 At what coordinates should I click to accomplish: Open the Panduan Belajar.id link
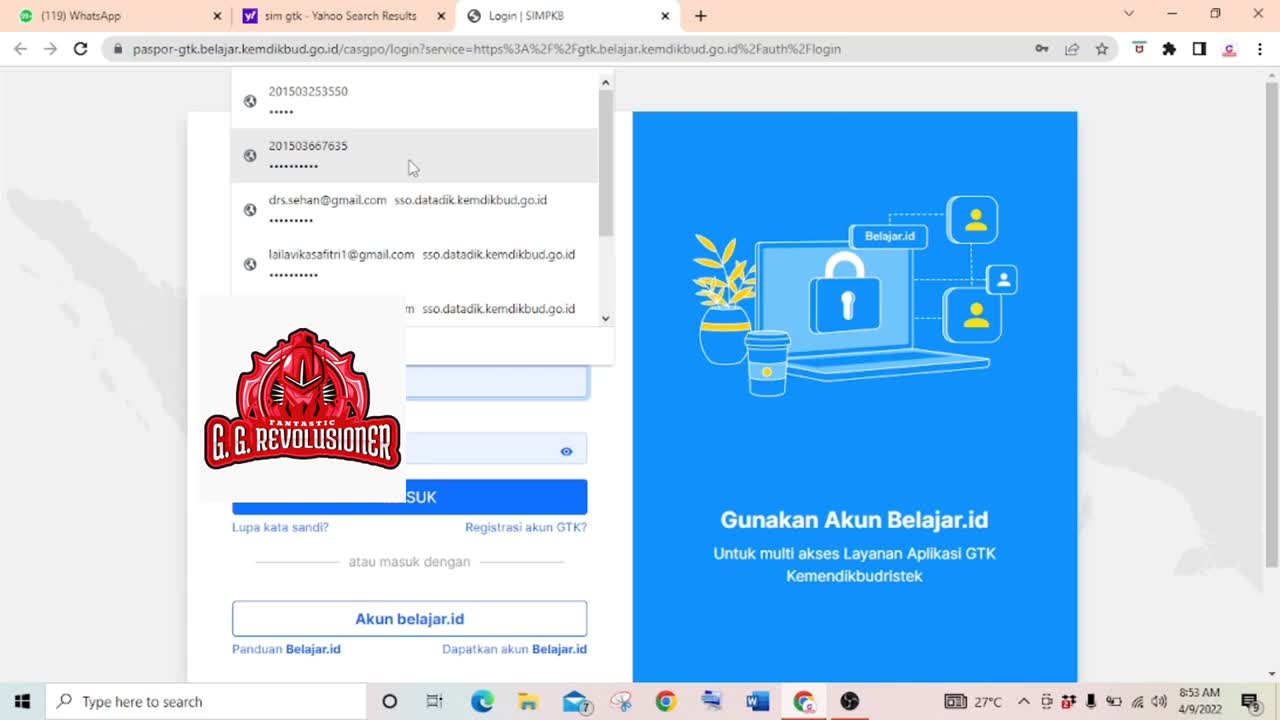286,649
